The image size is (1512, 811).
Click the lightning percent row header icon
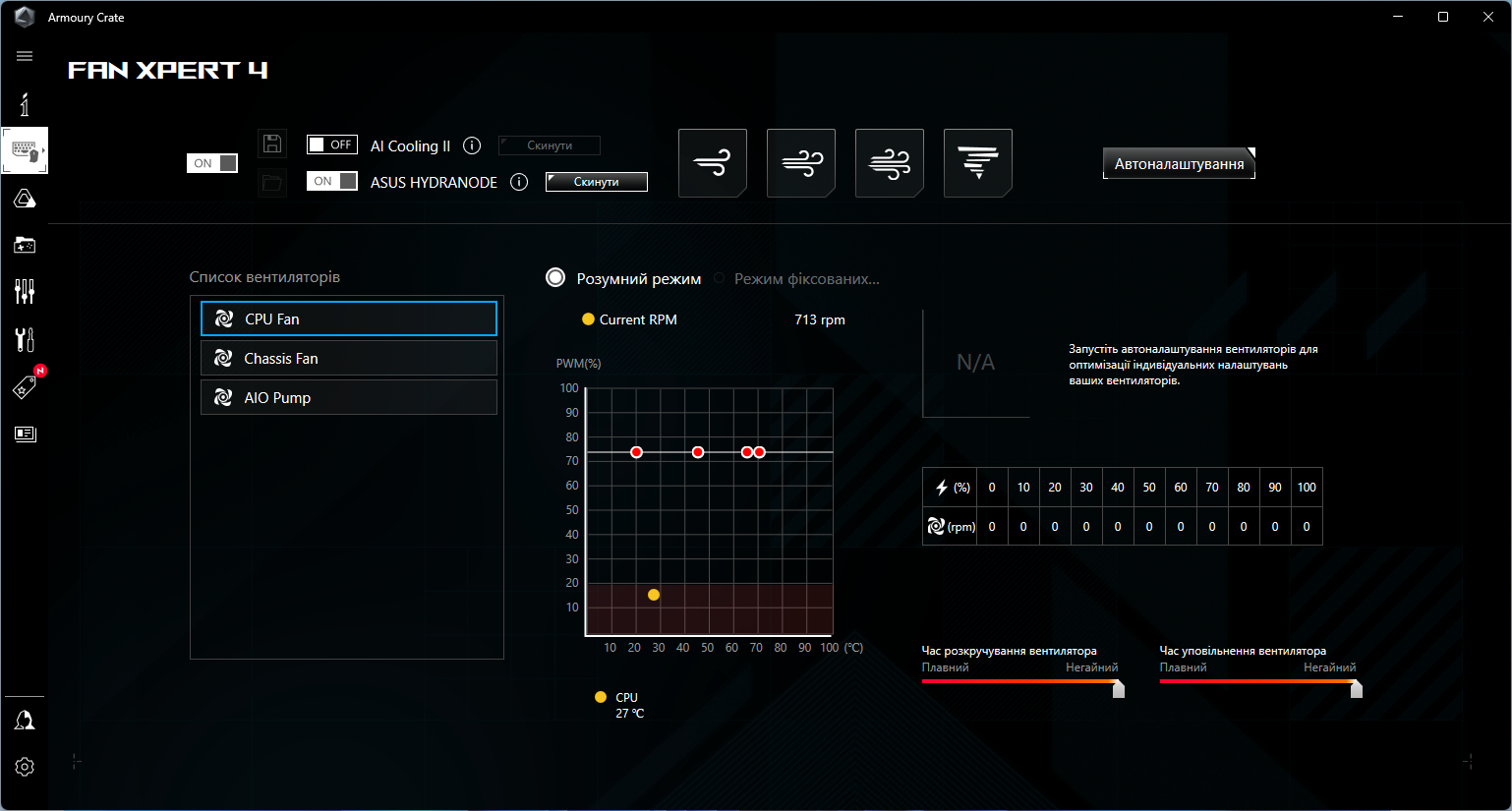[942, 488]
